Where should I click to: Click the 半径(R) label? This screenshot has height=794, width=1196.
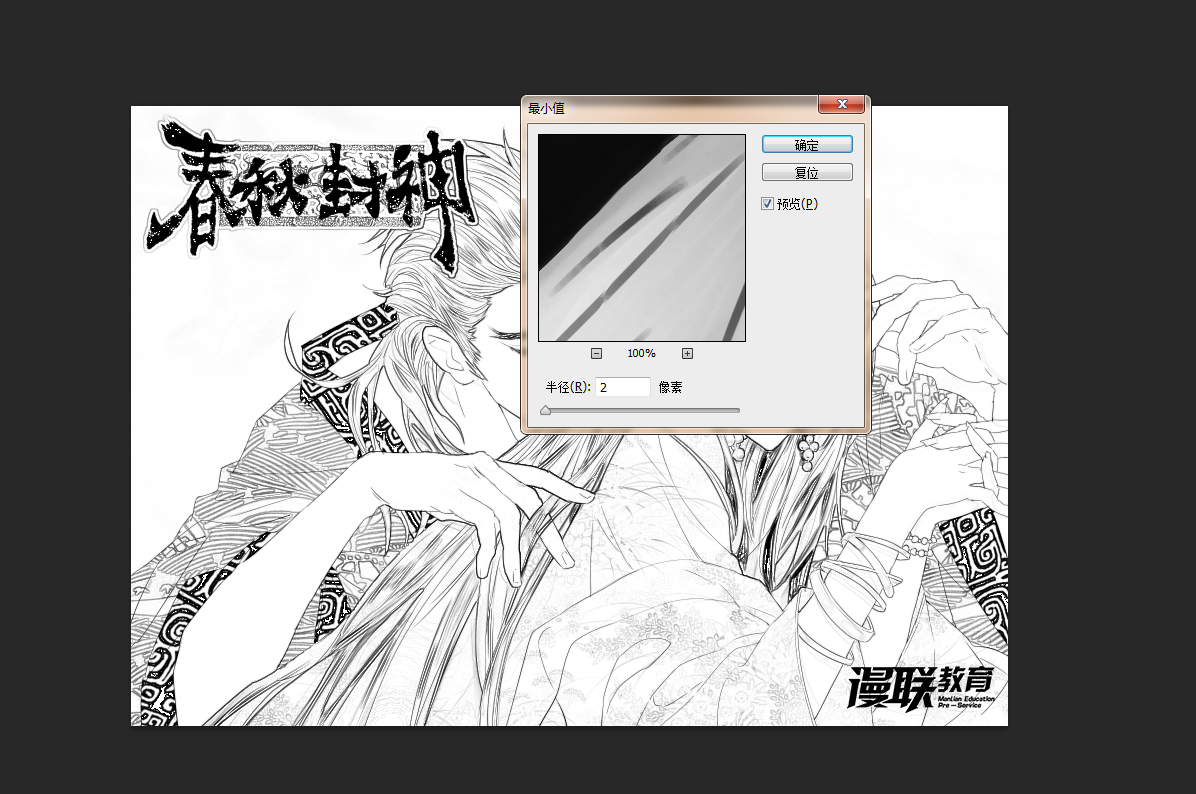pos(567,387)
